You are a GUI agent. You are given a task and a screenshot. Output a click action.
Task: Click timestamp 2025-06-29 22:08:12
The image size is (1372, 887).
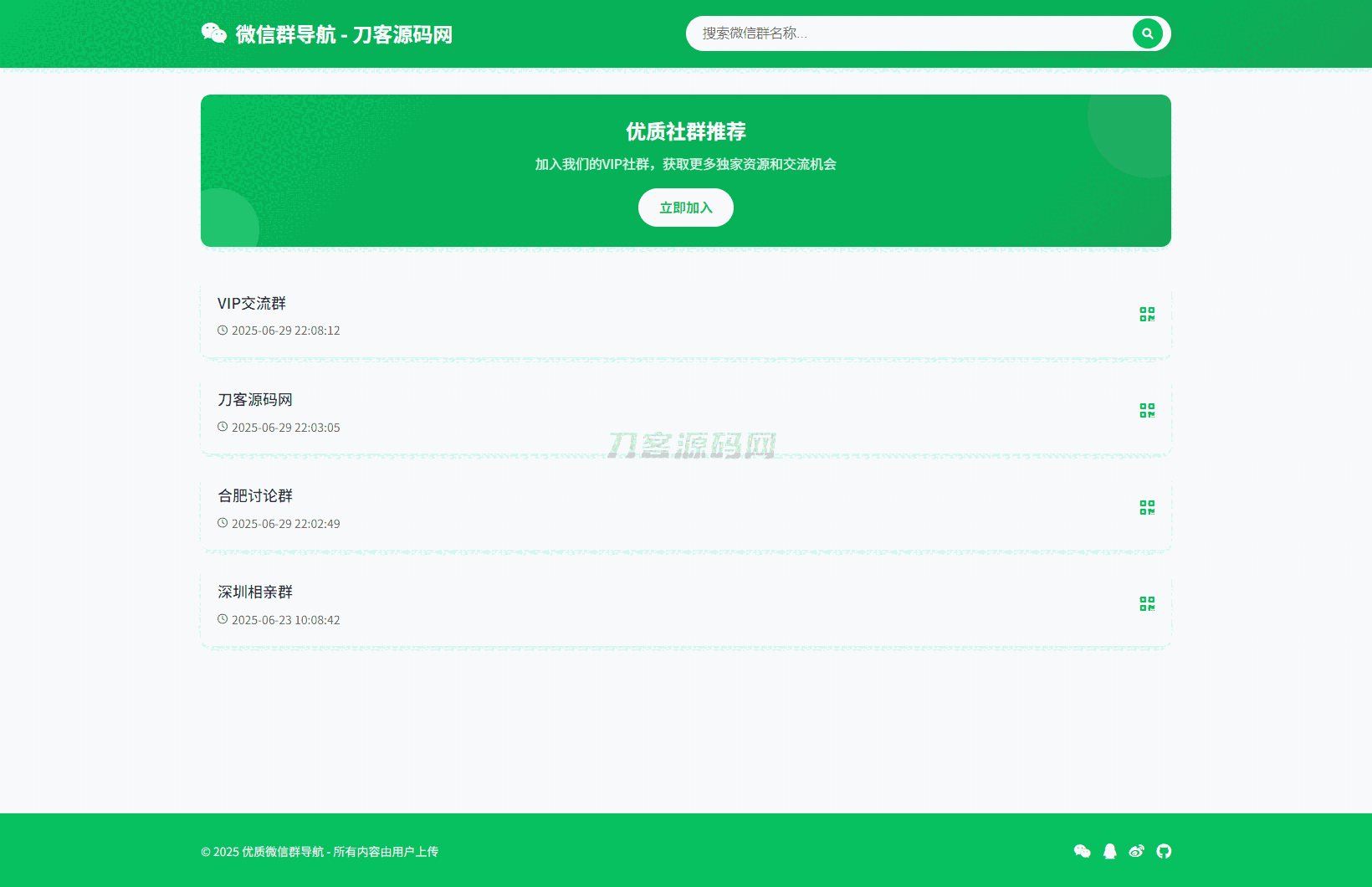tap(286, 331)
